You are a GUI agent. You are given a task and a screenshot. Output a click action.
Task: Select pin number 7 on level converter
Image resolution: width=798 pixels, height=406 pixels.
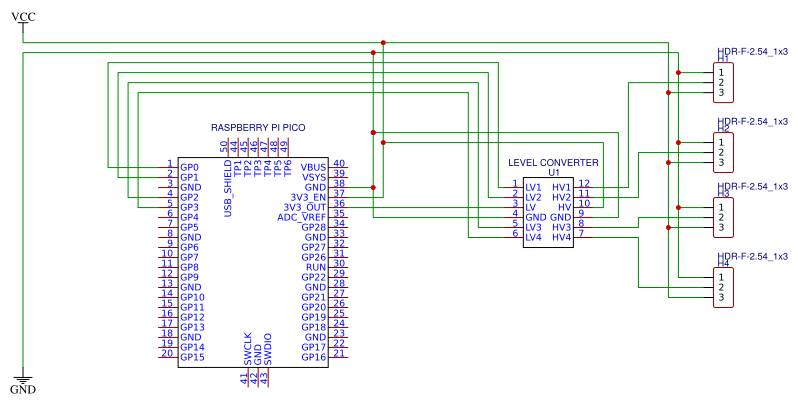[x=581, y=234]
